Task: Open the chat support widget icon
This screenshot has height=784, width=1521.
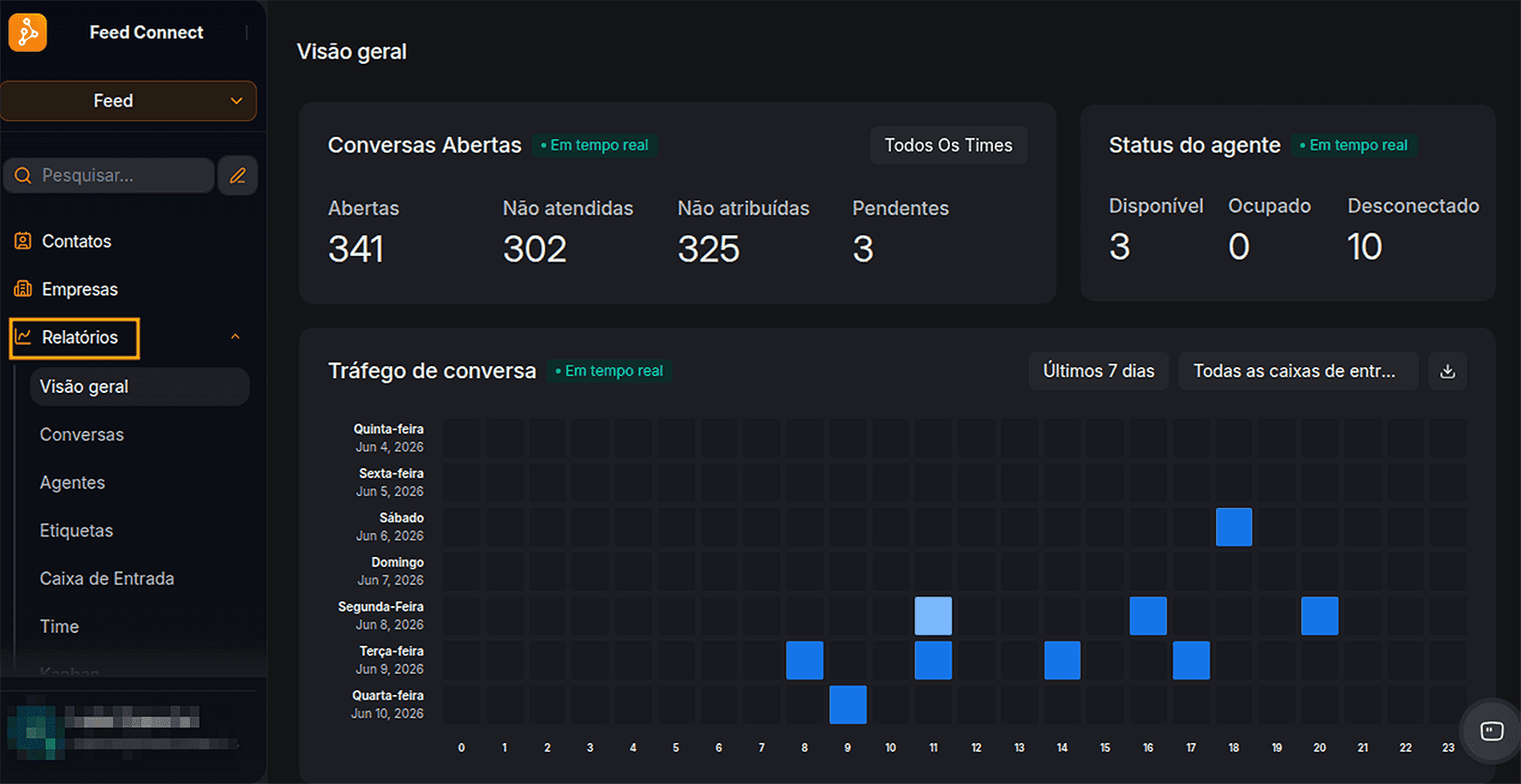Action: [1492, 731]
